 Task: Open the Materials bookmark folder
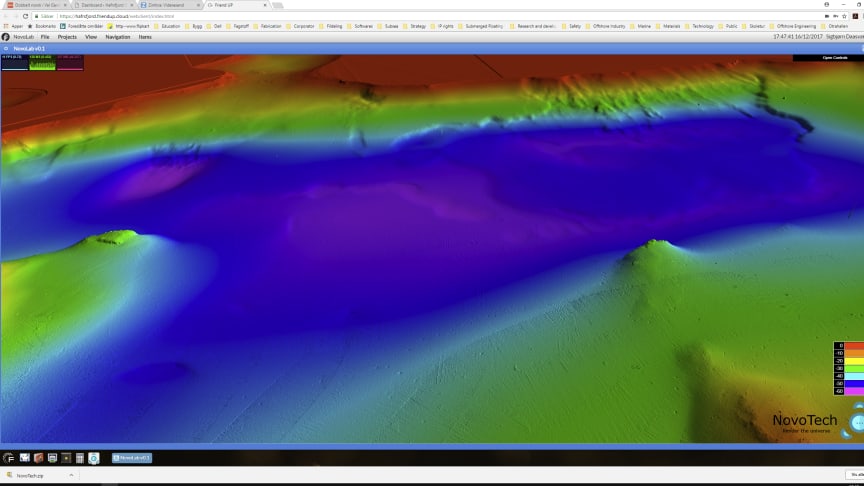tap(667, 26)
